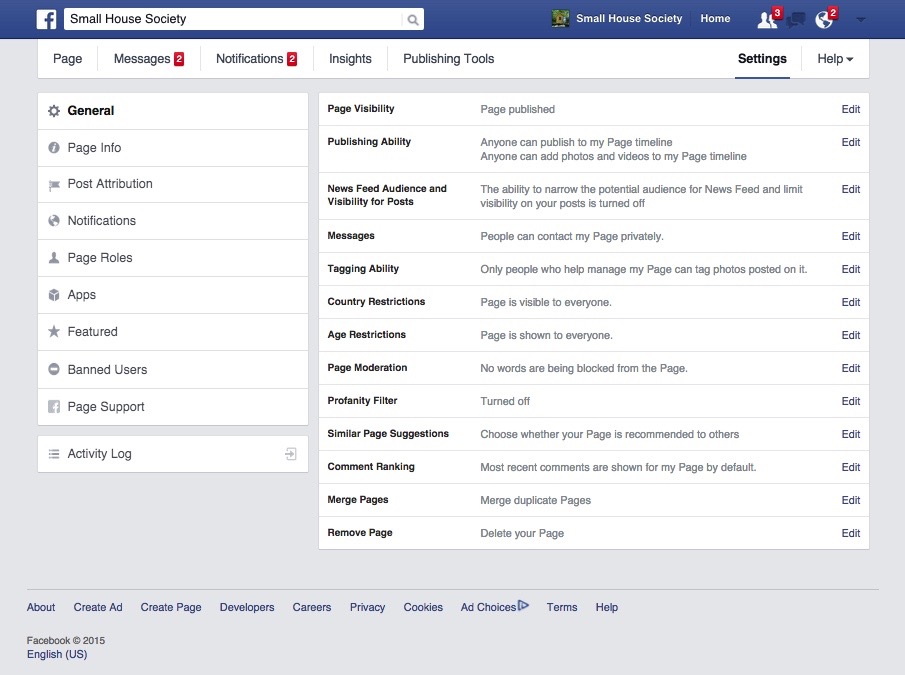905x675 pixels.
Task: Edit the Age Restrictions setting
Action: 850,335
